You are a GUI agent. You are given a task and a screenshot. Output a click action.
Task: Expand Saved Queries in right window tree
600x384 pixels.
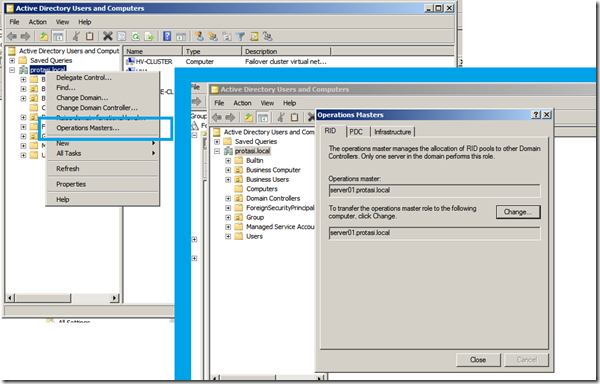point(217,142)
